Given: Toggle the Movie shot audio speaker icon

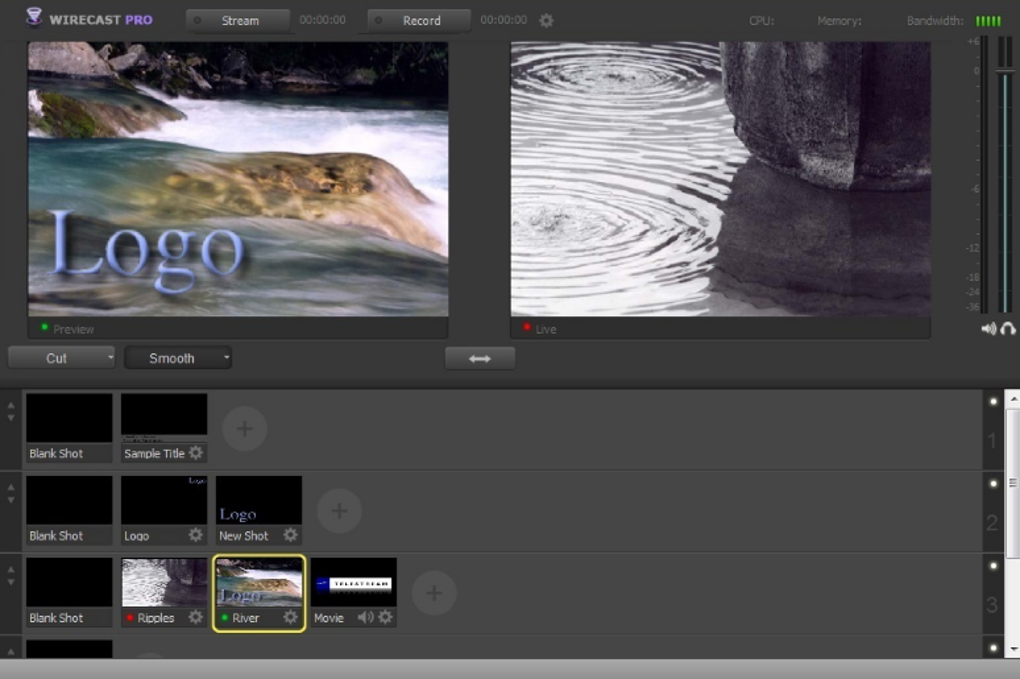Looking at the screenshot, I should tap(366, 617).
